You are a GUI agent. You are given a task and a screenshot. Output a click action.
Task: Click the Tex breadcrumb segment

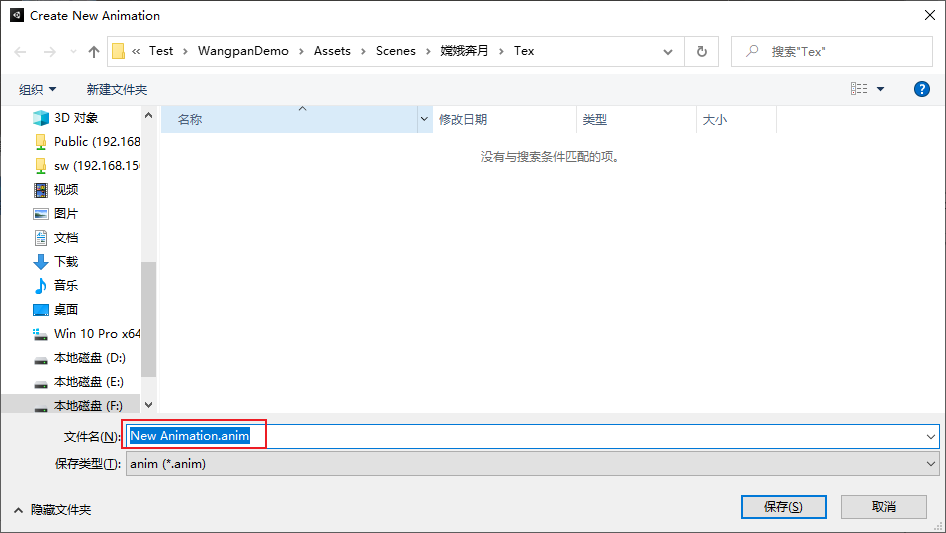(524, 51)
